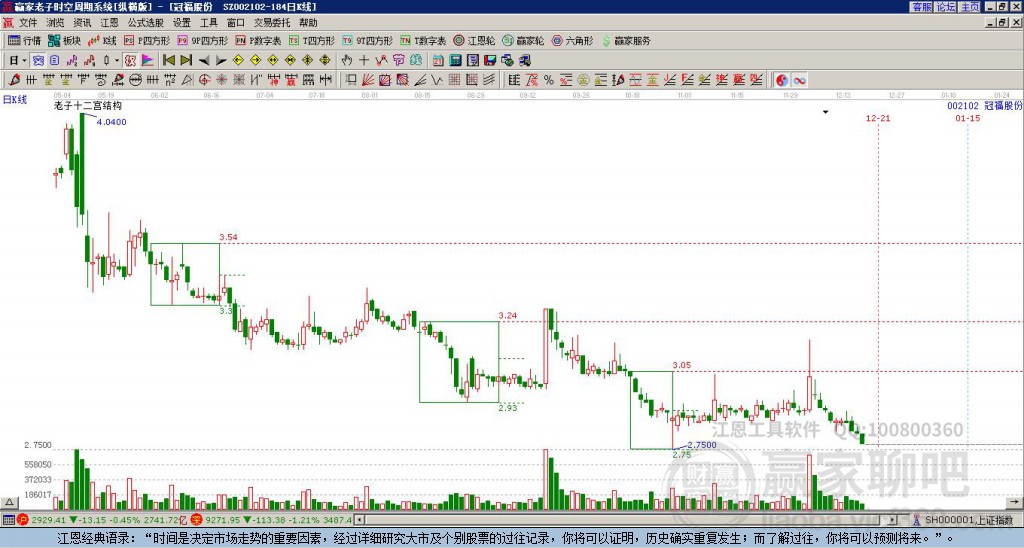The width and height of the screenshot is (1024, 548).
Task: Open the 江恩 menu
Action: (110, 23)
